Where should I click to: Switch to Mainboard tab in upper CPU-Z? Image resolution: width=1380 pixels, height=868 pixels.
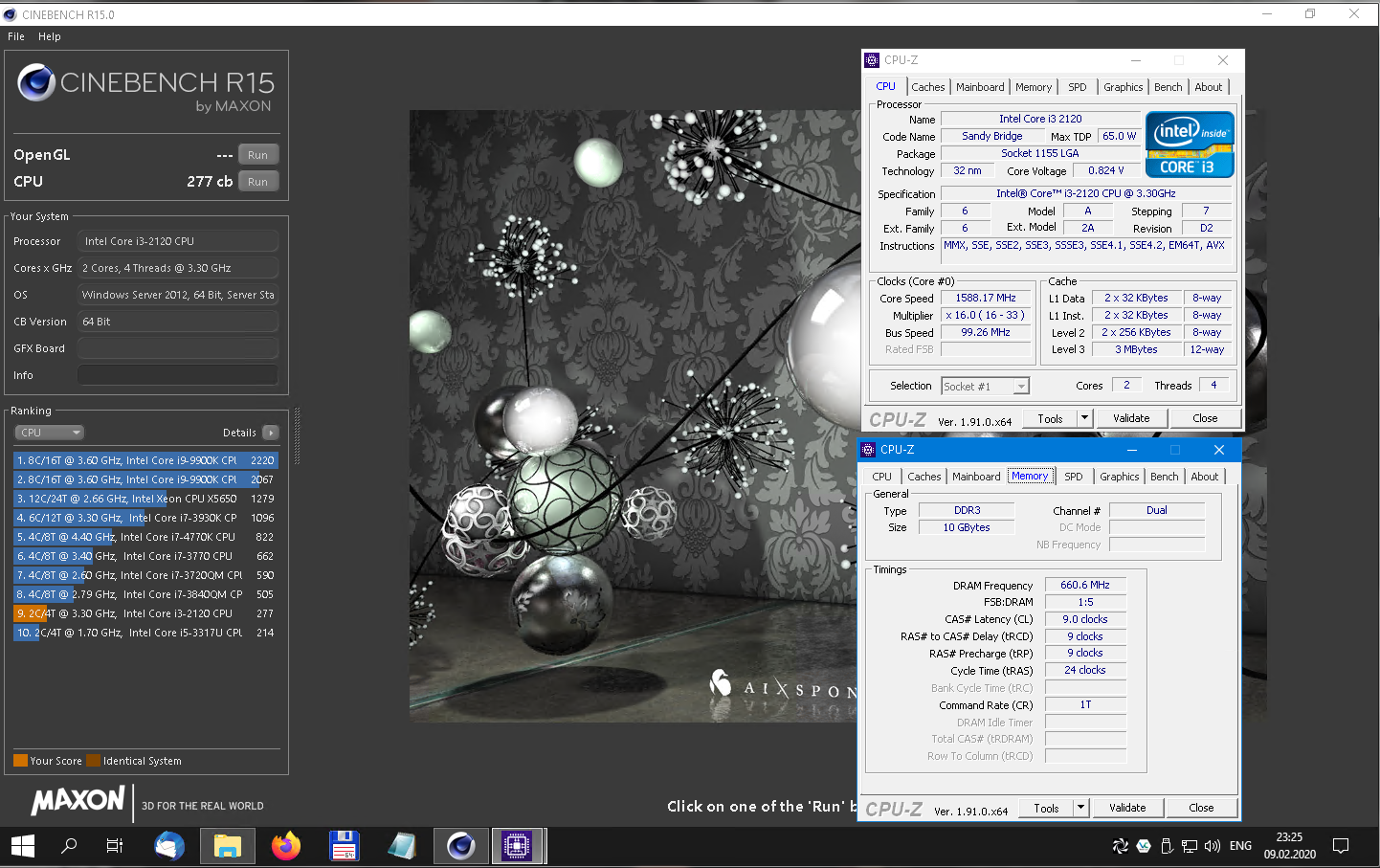click(980, 87)
